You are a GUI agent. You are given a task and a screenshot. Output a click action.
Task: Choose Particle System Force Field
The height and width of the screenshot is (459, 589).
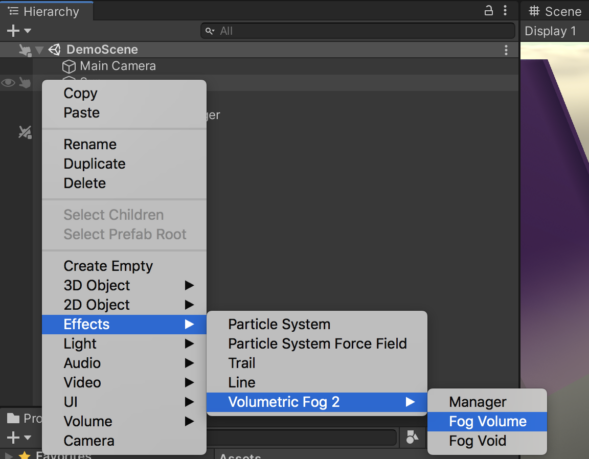317,344
